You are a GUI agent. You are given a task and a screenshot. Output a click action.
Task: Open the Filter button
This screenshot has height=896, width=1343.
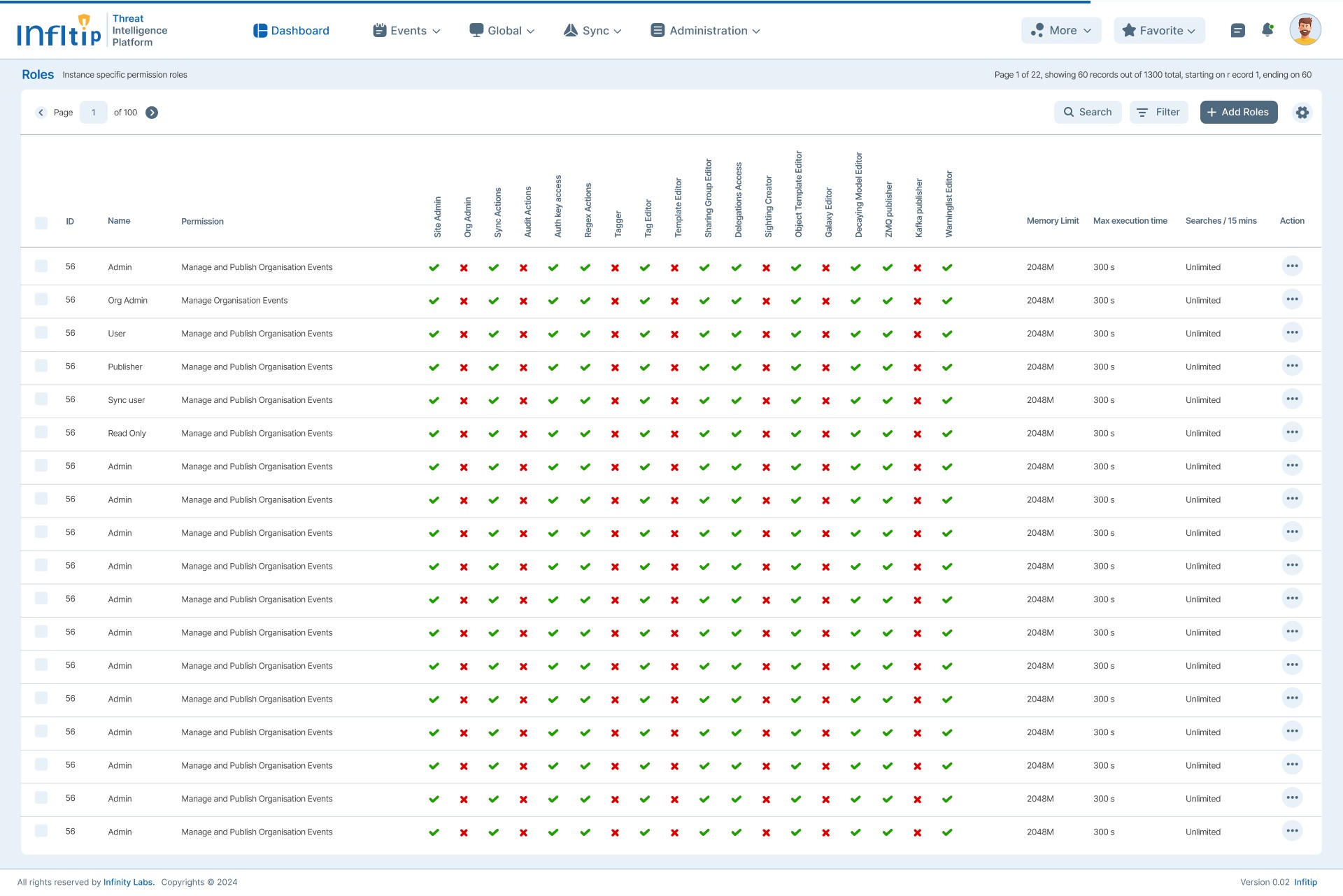pyautogui.click(x=1158, y=112)
